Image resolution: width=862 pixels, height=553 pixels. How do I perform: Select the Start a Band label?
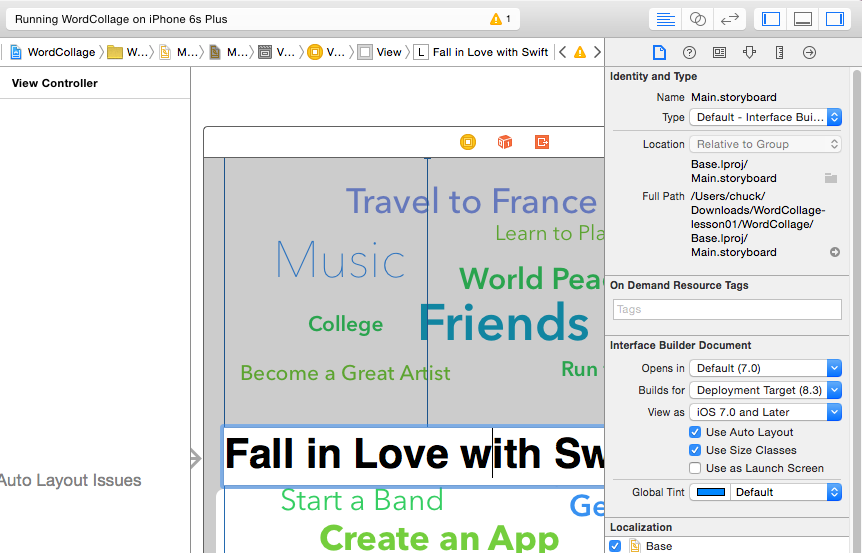pos(362,501)
